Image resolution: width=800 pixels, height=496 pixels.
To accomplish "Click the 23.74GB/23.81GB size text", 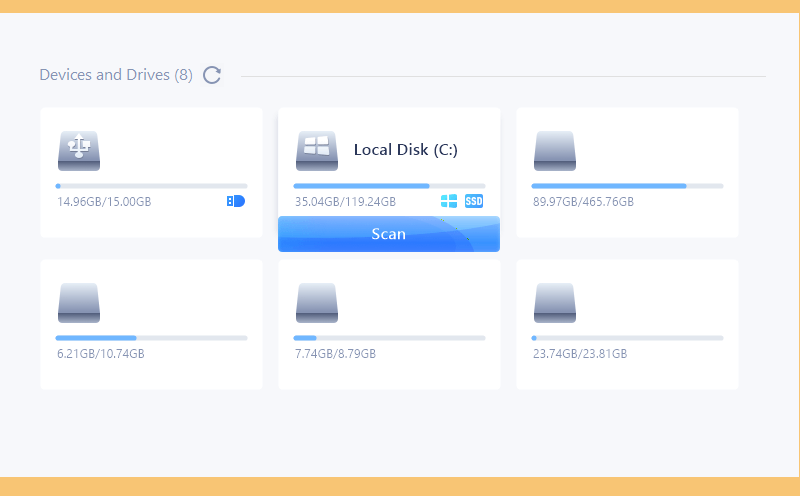I will click(580, 354).
